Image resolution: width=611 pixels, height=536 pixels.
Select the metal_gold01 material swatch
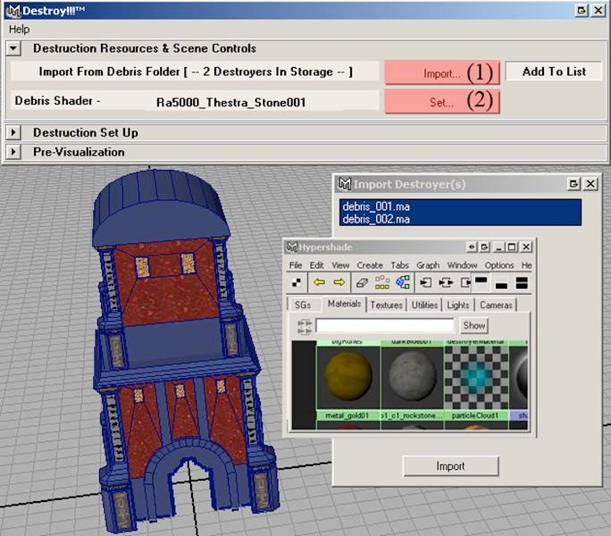click(348, 375)
